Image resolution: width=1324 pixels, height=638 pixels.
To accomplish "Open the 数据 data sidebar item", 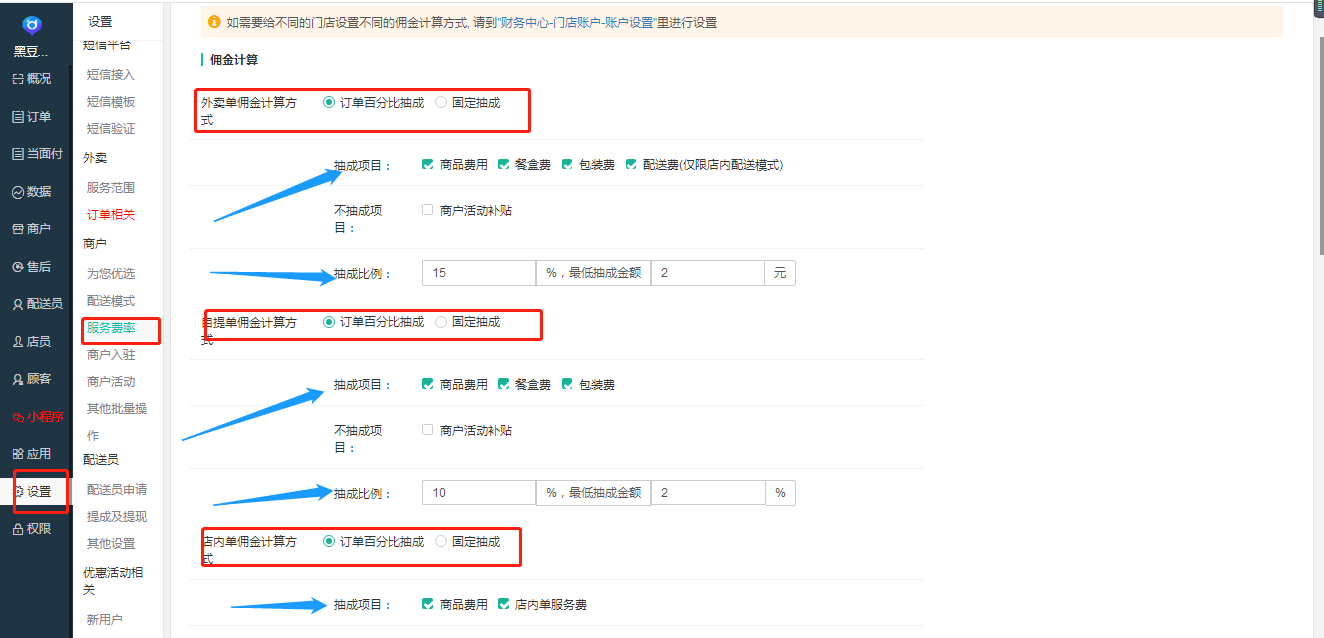I will (x=32, y=192).
